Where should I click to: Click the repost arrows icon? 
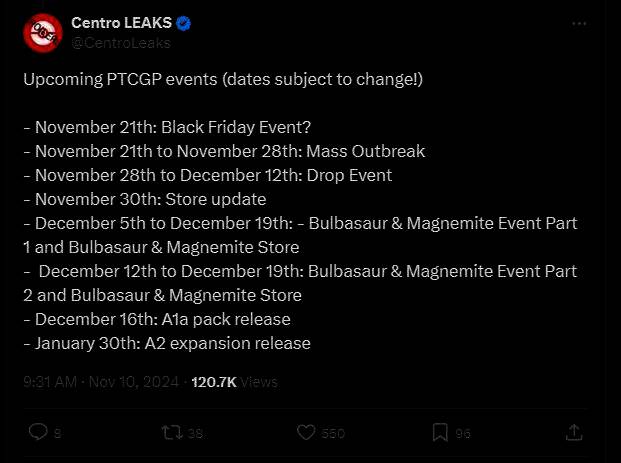tap(172, 432)
